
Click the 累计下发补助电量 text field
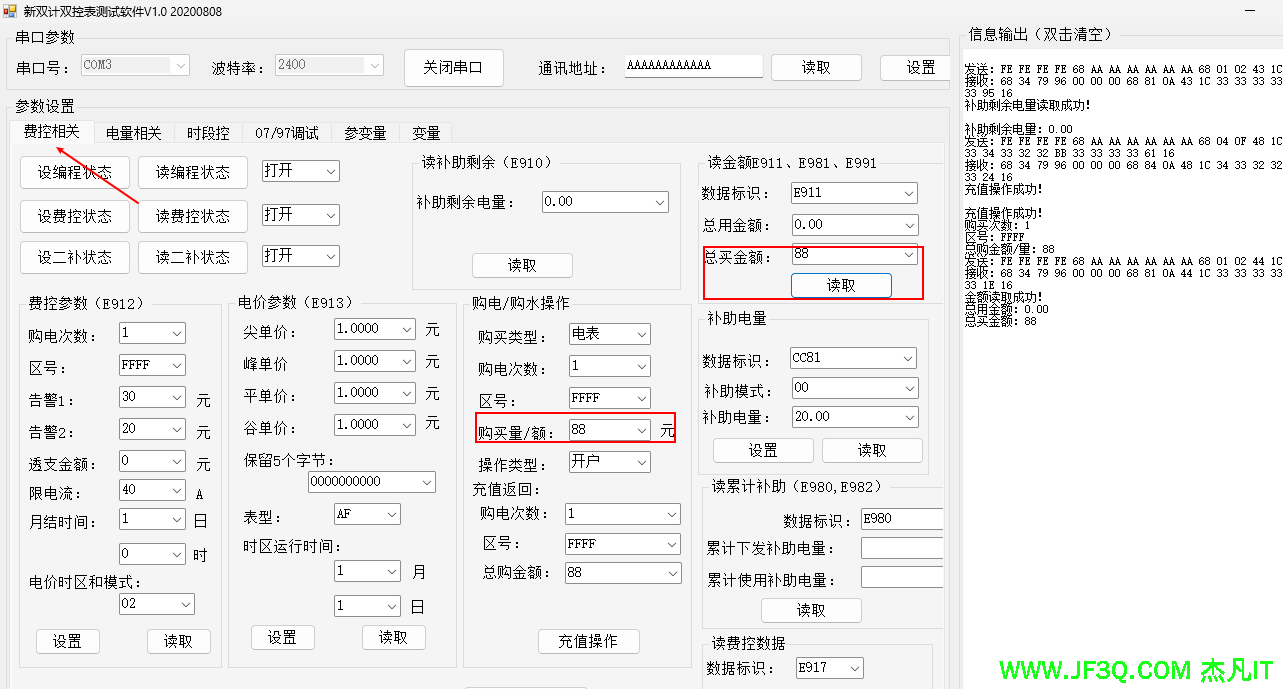(x=901, y=548)
